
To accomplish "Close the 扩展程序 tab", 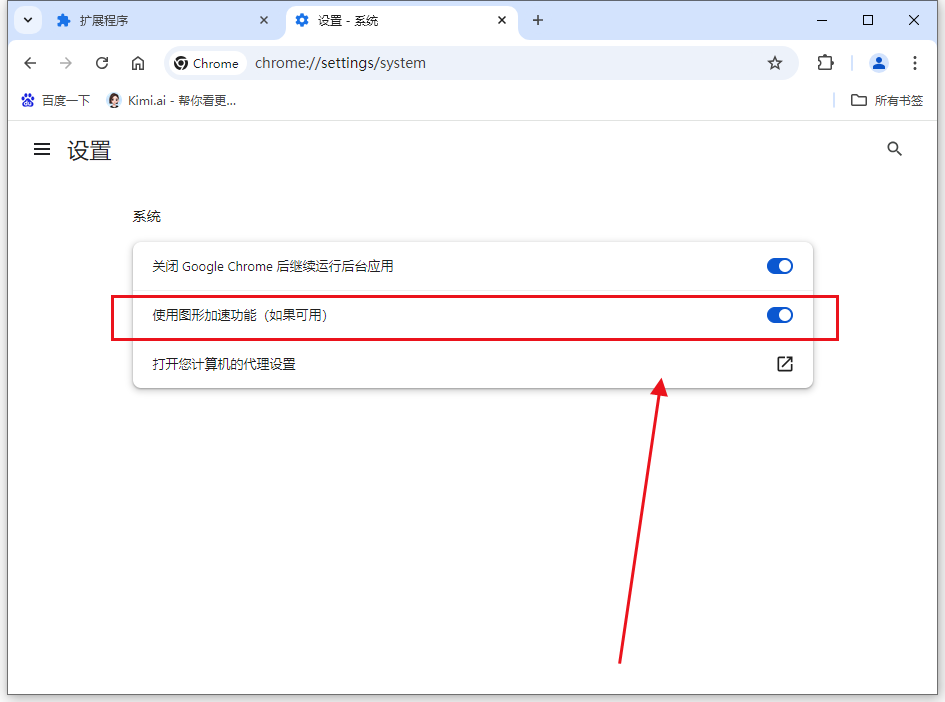I will tap(263, 20).
